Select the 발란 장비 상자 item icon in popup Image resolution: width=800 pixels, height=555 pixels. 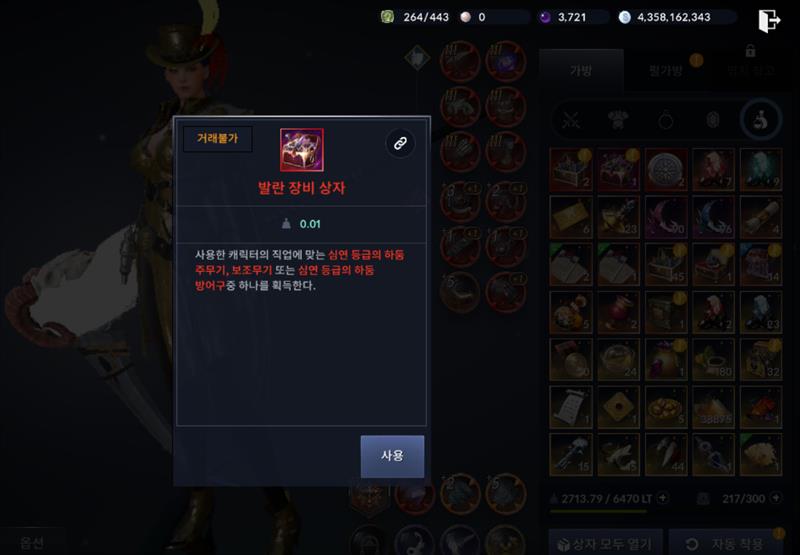point(302,149)
